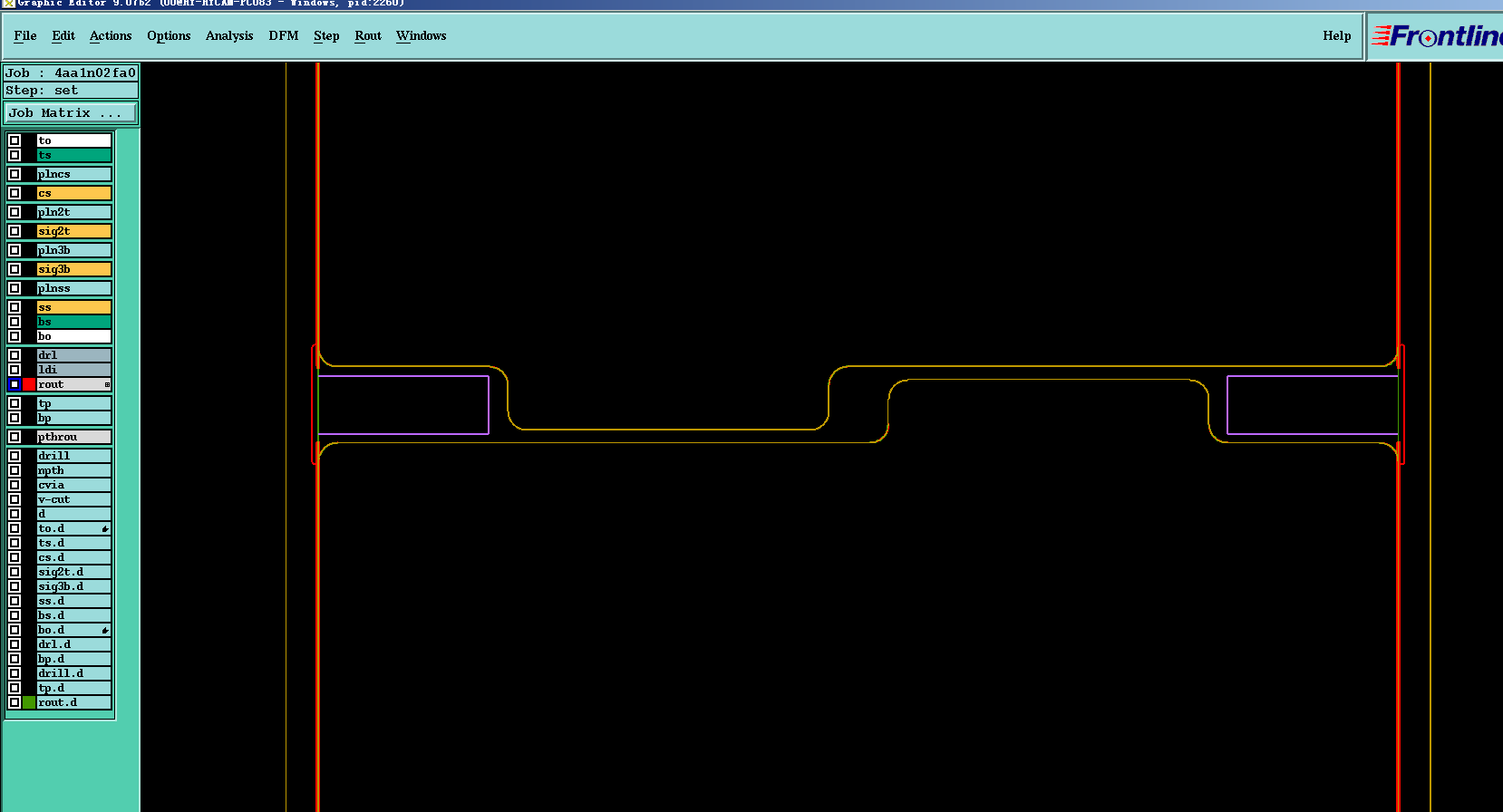Display the plnss layer
The image size is (1503, 812).
tap(74, 288)
